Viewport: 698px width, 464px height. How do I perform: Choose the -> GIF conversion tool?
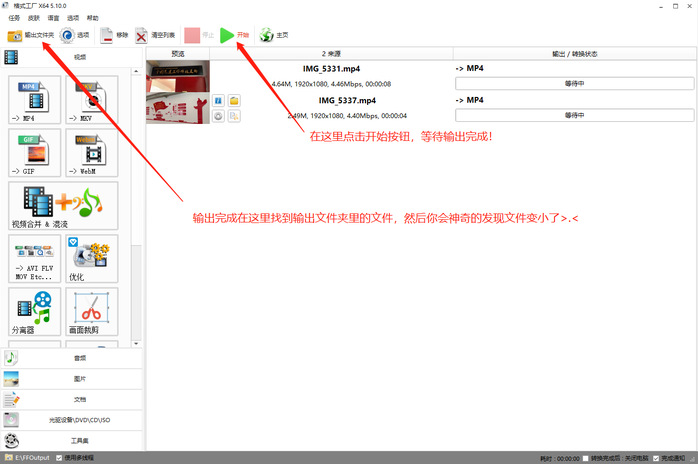click(35, 154)
